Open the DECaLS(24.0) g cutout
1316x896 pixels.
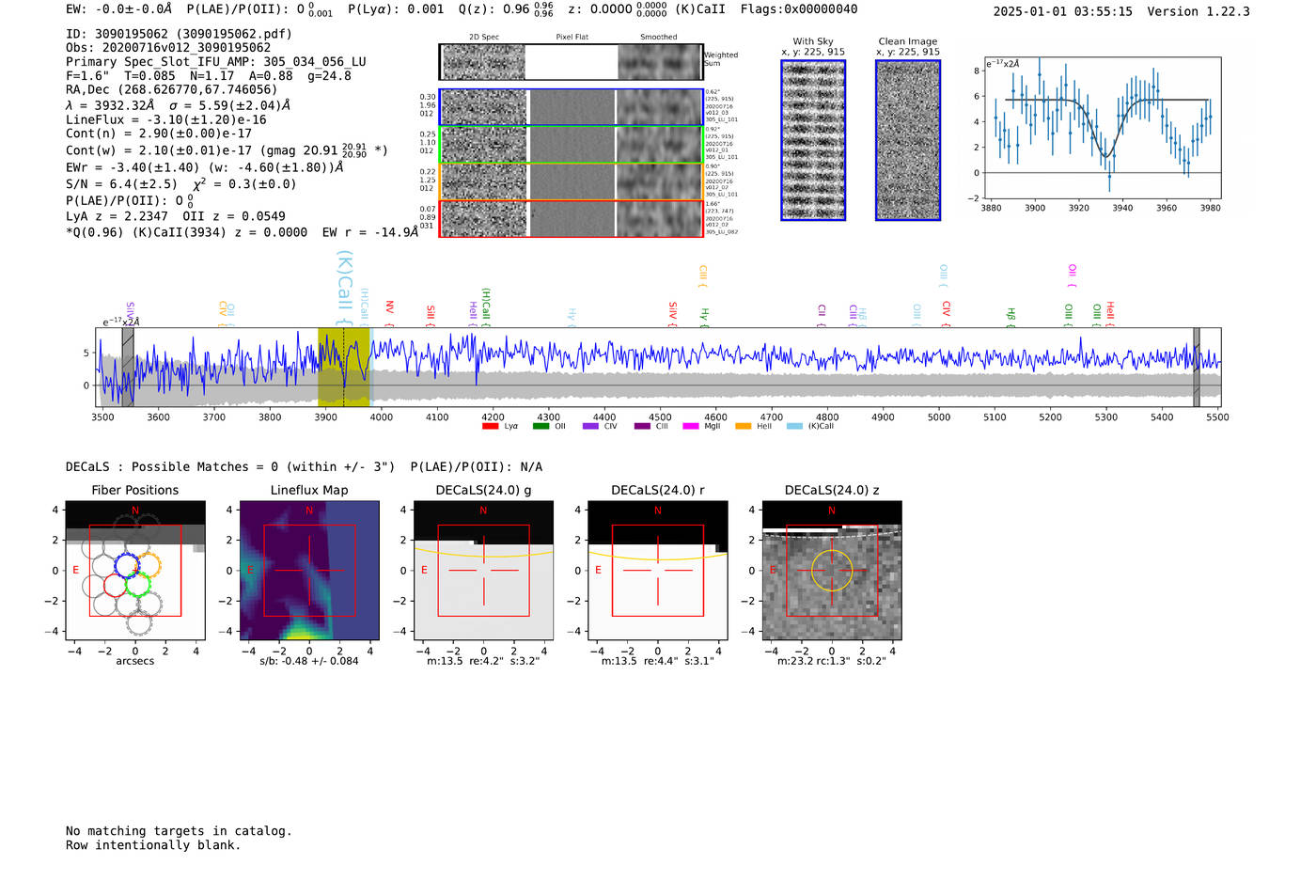pos(484,570)
